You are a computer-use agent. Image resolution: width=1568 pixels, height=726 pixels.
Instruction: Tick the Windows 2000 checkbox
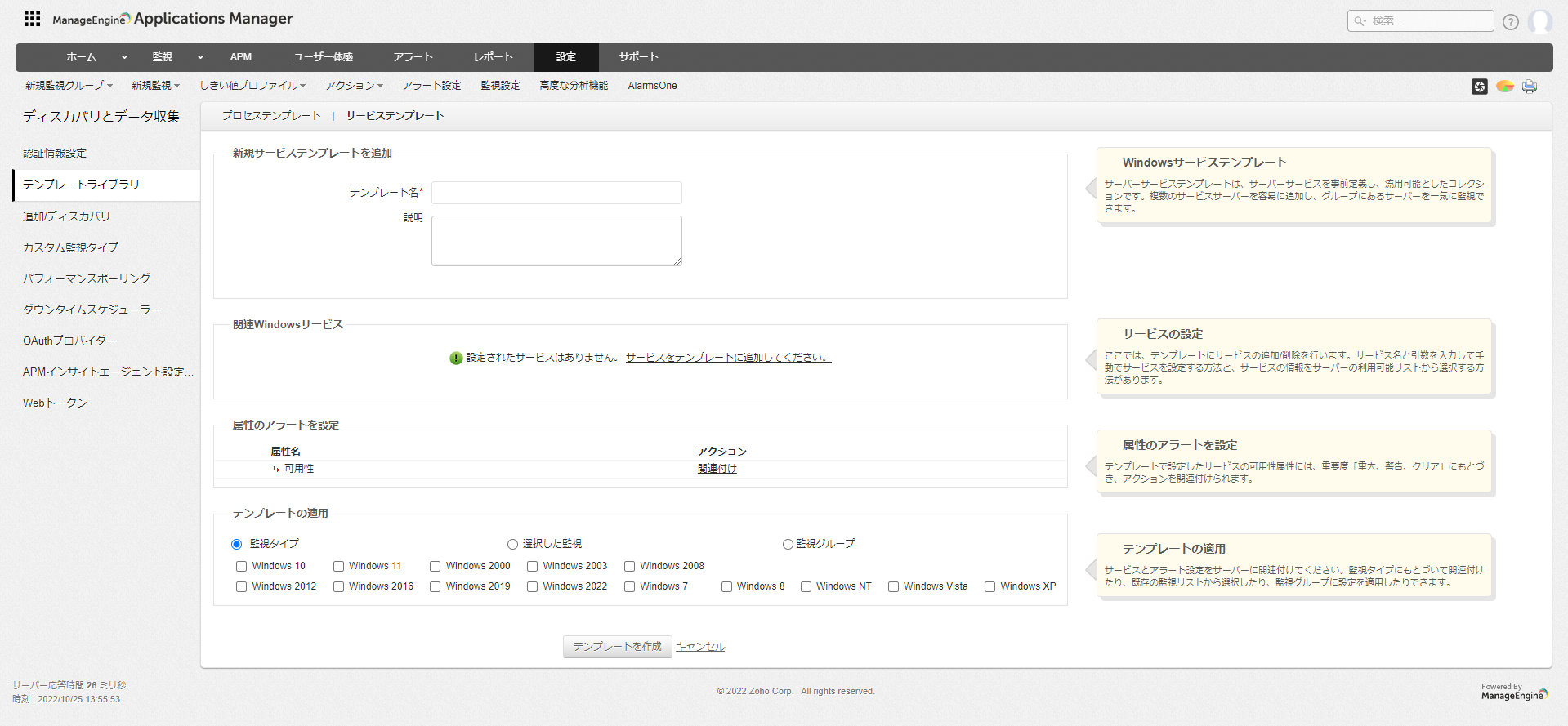[x=436, y=566]
